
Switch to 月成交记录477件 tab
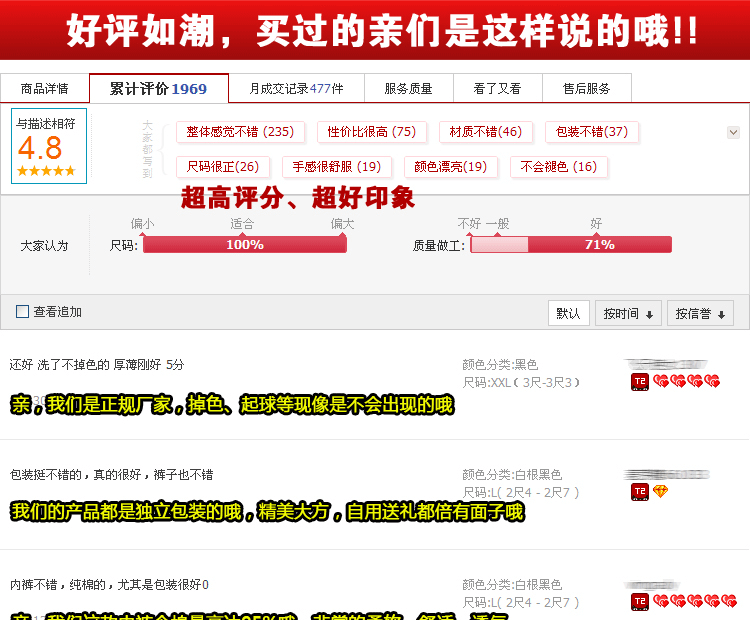pyautogui.click(x=297, y=89)
